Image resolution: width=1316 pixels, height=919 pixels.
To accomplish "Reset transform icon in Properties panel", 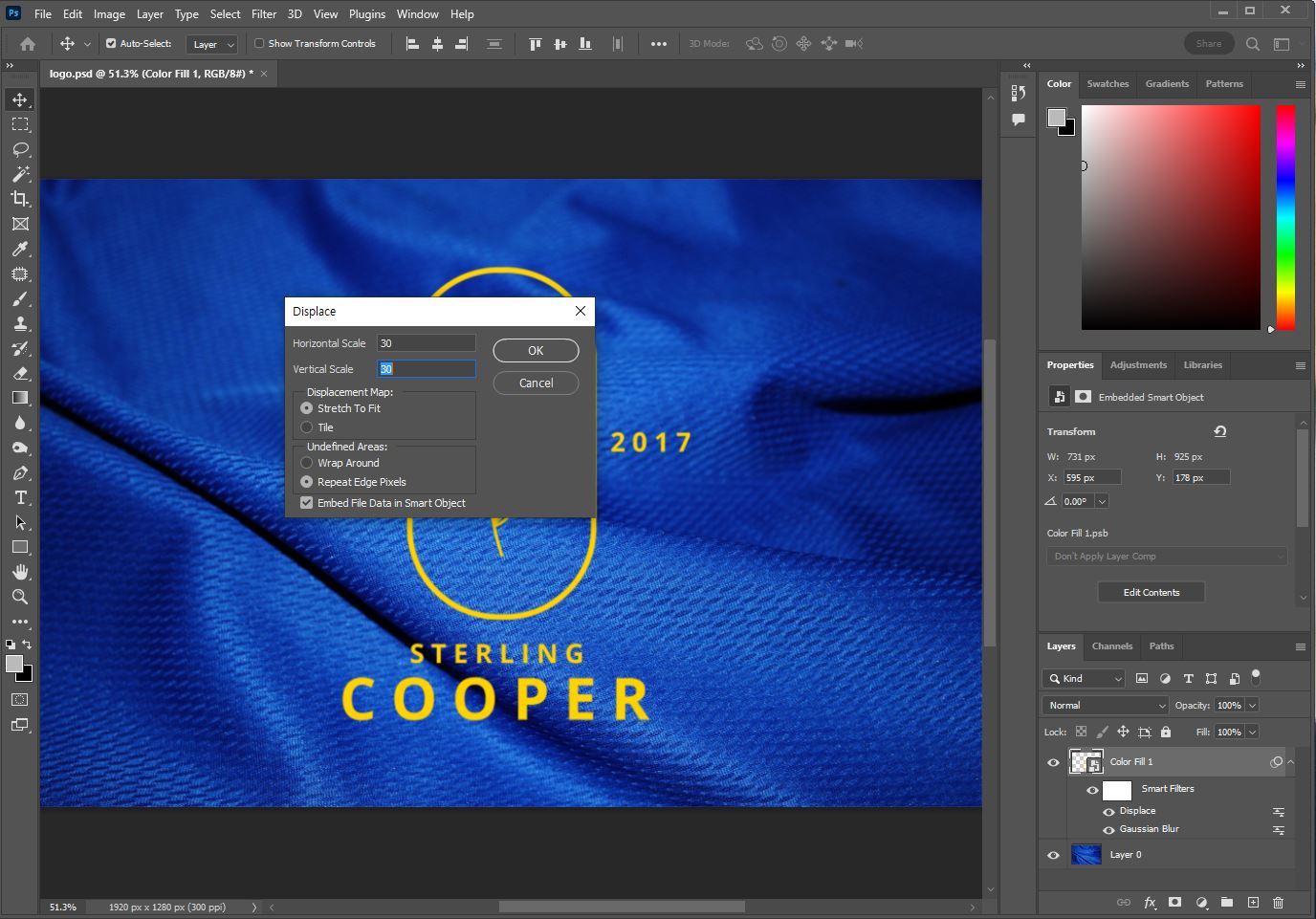I will pyautogui.click(x=1220, y=431).
